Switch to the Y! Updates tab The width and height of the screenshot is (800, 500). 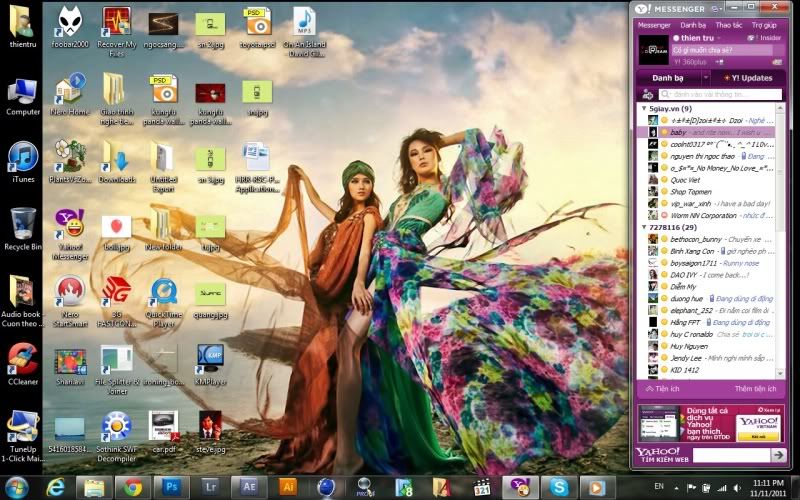[746, 77]
